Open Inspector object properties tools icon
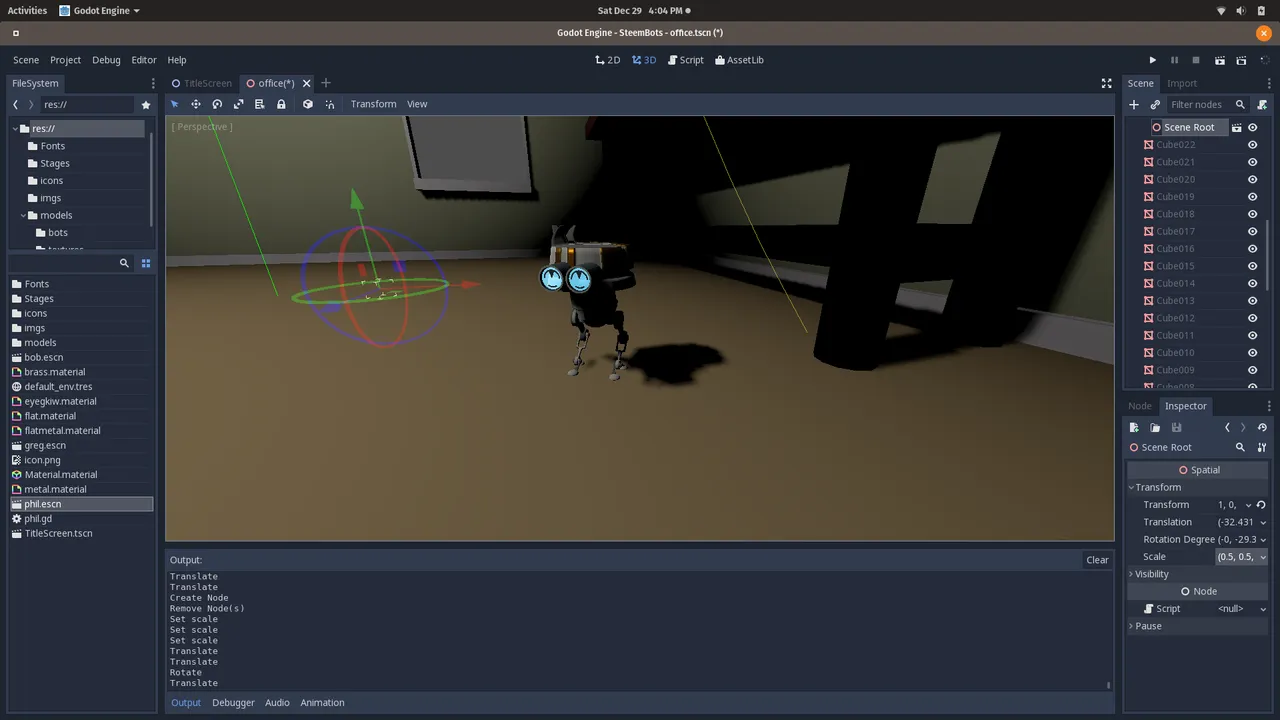 [1262, 447]
